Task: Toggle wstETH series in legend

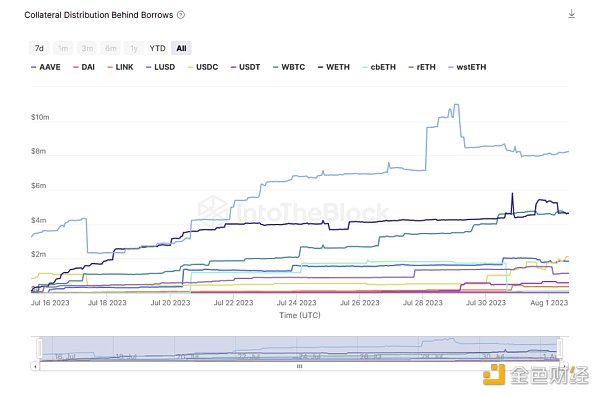Action: click(x=467, y=67)
